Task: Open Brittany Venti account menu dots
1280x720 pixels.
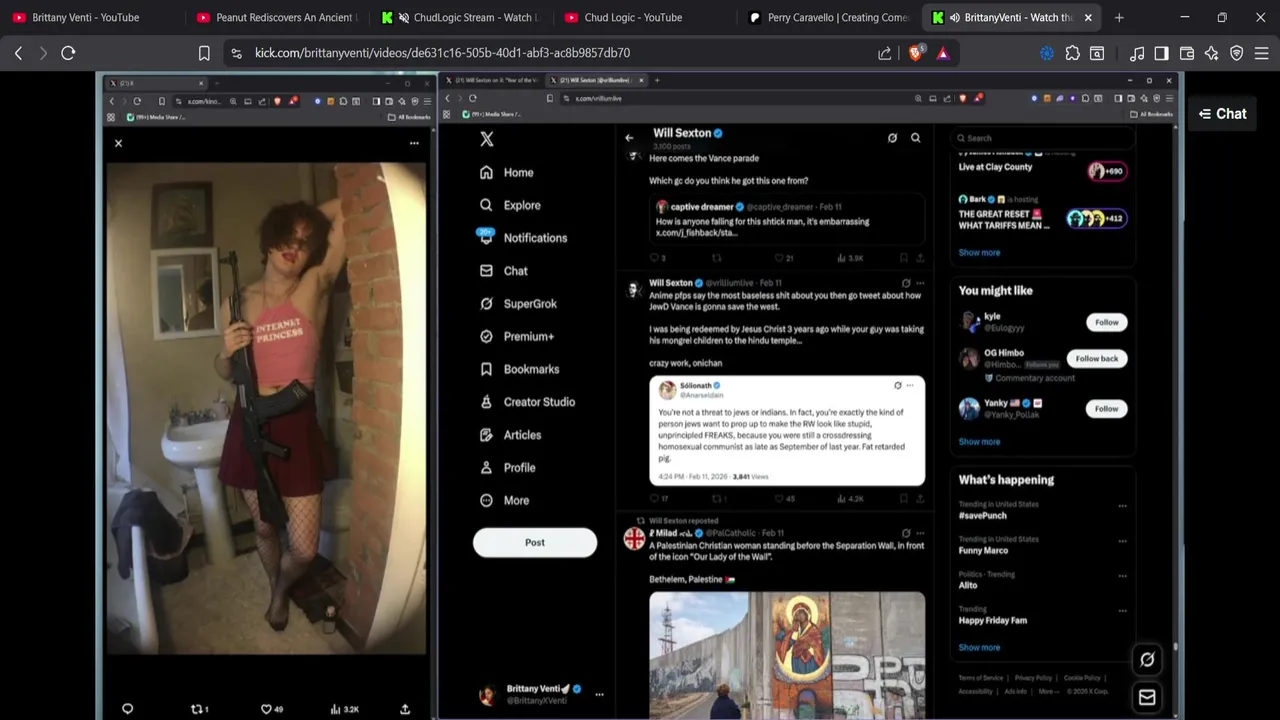Action: coord(599,694)
